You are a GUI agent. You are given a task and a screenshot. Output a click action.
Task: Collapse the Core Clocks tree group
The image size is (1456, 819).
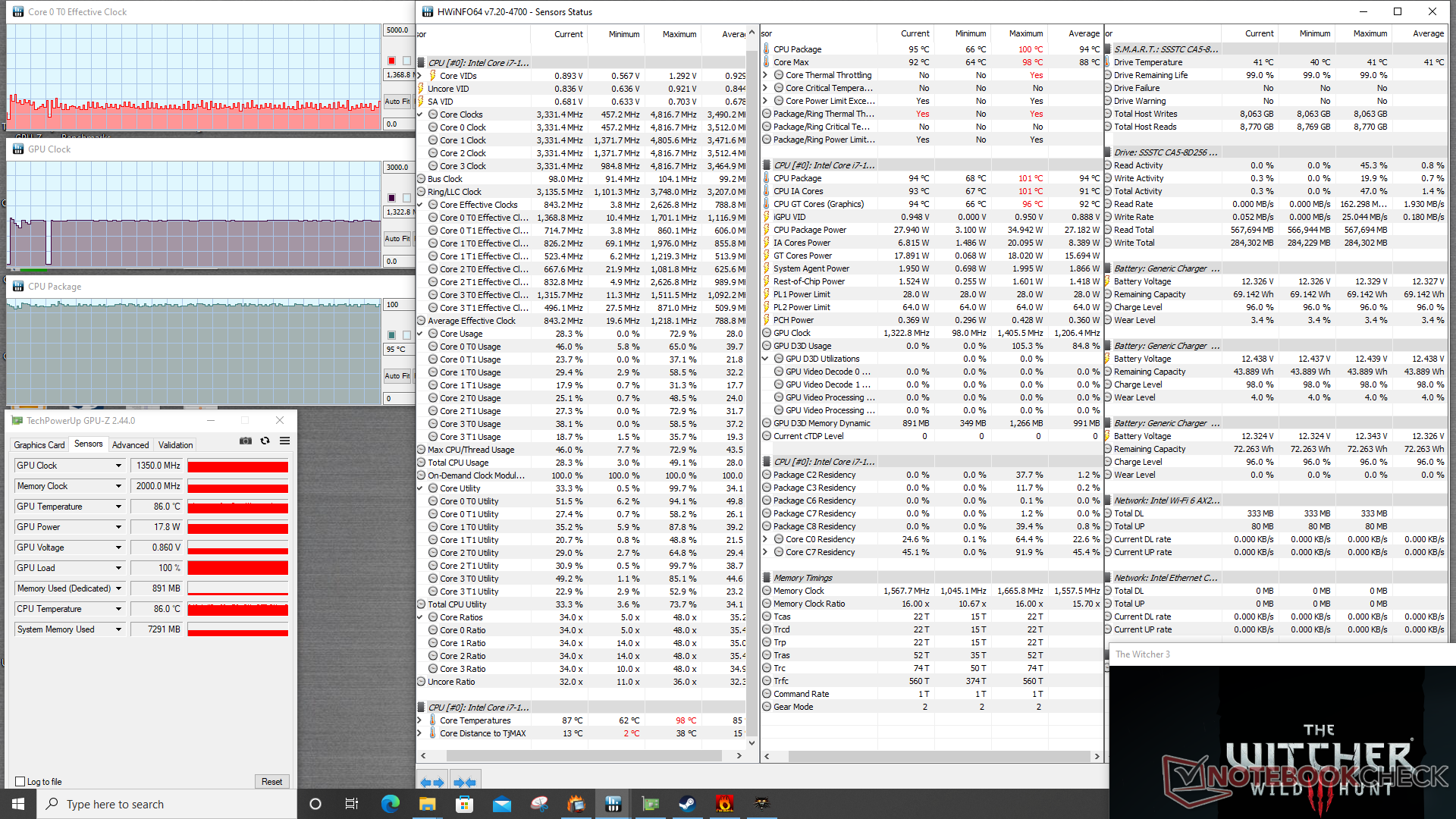420,115
